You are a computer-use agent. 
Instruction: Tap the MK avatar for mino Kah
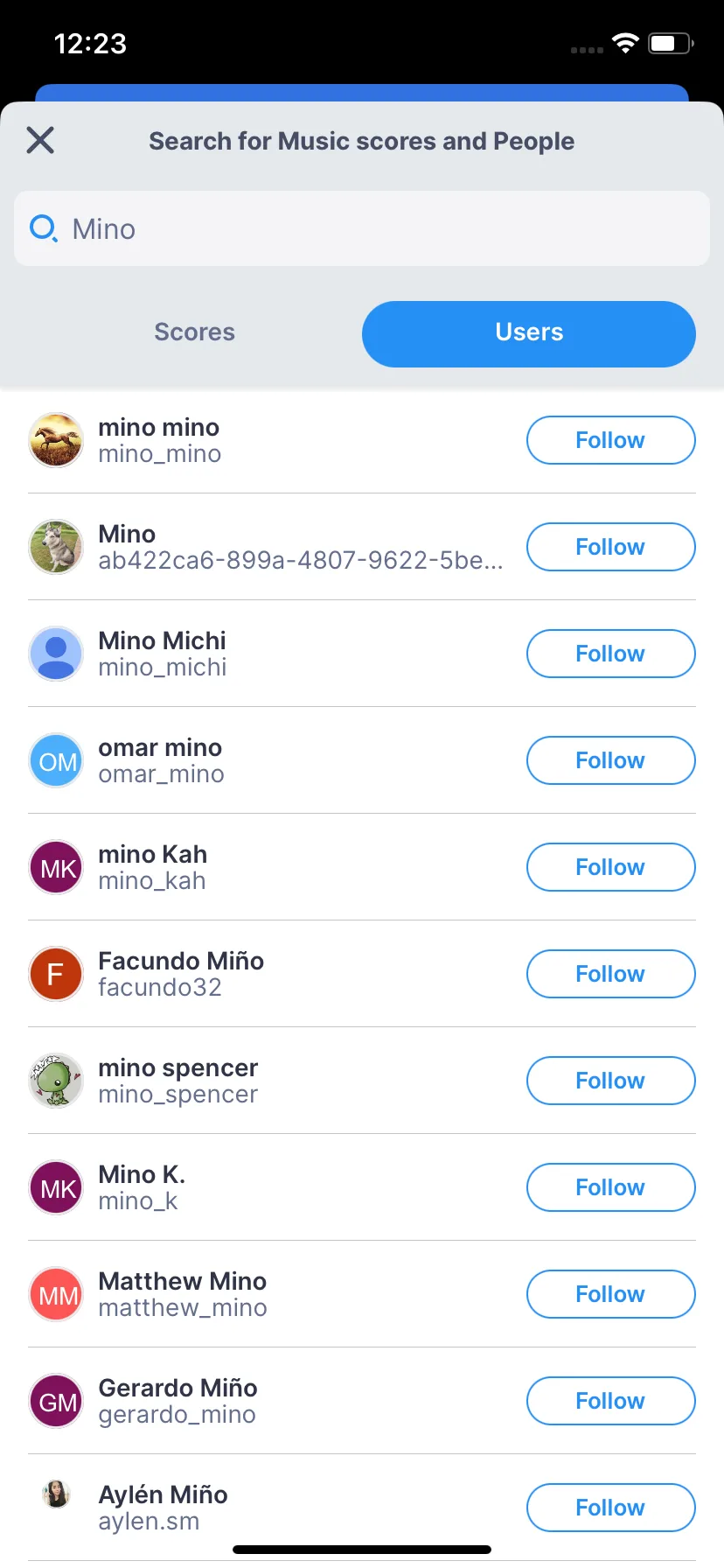click(x=56, y=867)
